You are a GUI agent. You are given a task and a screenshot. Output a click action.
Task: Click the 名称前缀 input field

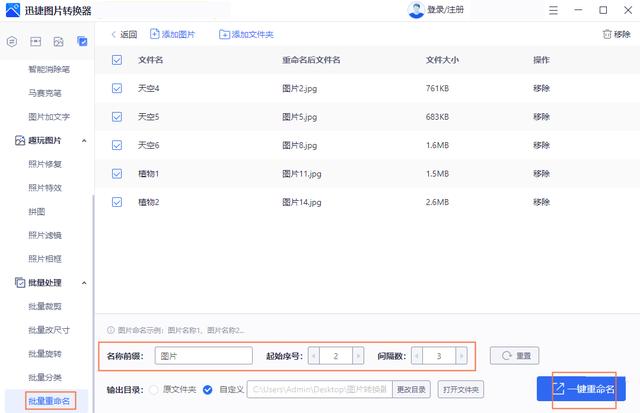coord(204,356)
